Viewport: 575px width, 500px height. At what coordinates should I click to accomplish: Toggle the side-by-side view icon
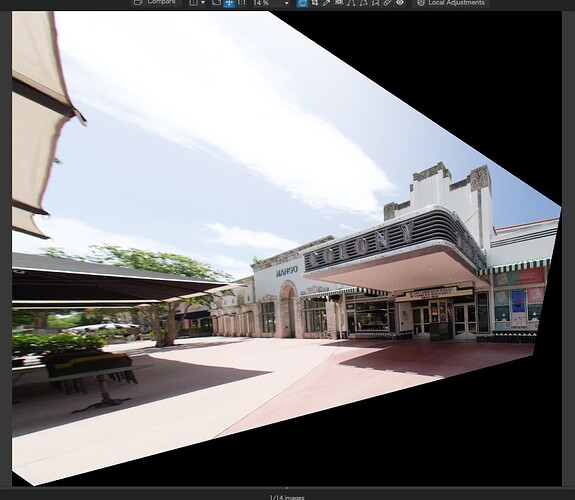point(193,3)
